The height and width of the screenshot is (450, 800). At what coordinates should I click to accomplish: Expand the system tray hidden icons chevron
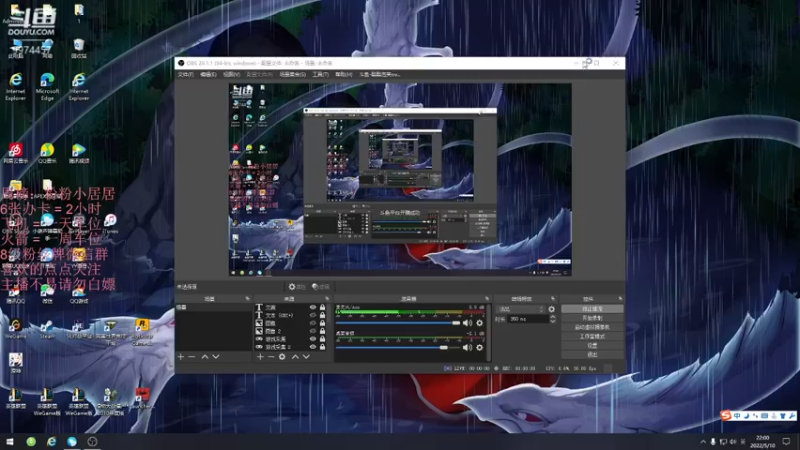tap(703, 441)
